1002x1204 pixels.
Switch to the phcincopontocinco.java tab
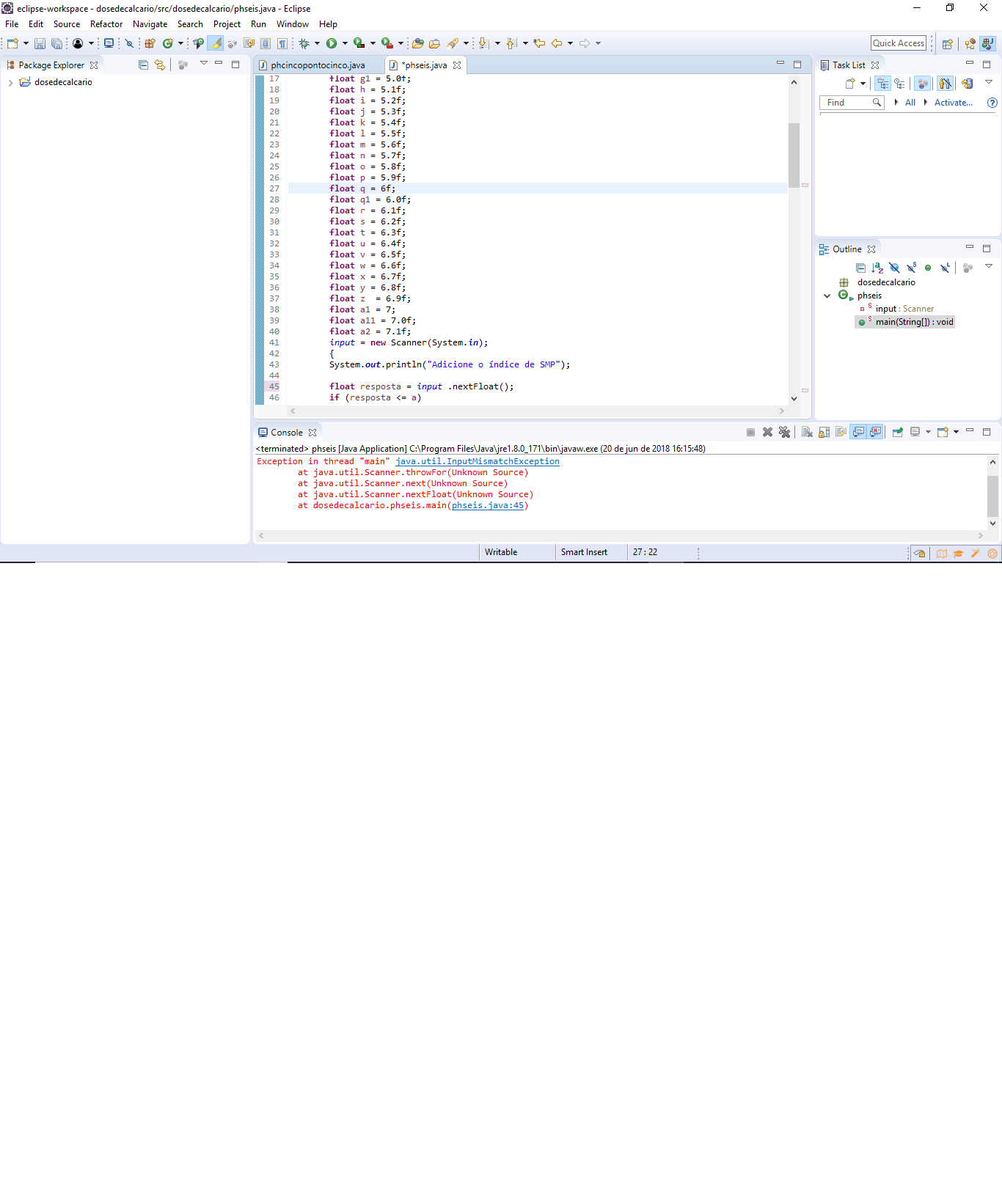pyautogui.click(x=318, y=65)
